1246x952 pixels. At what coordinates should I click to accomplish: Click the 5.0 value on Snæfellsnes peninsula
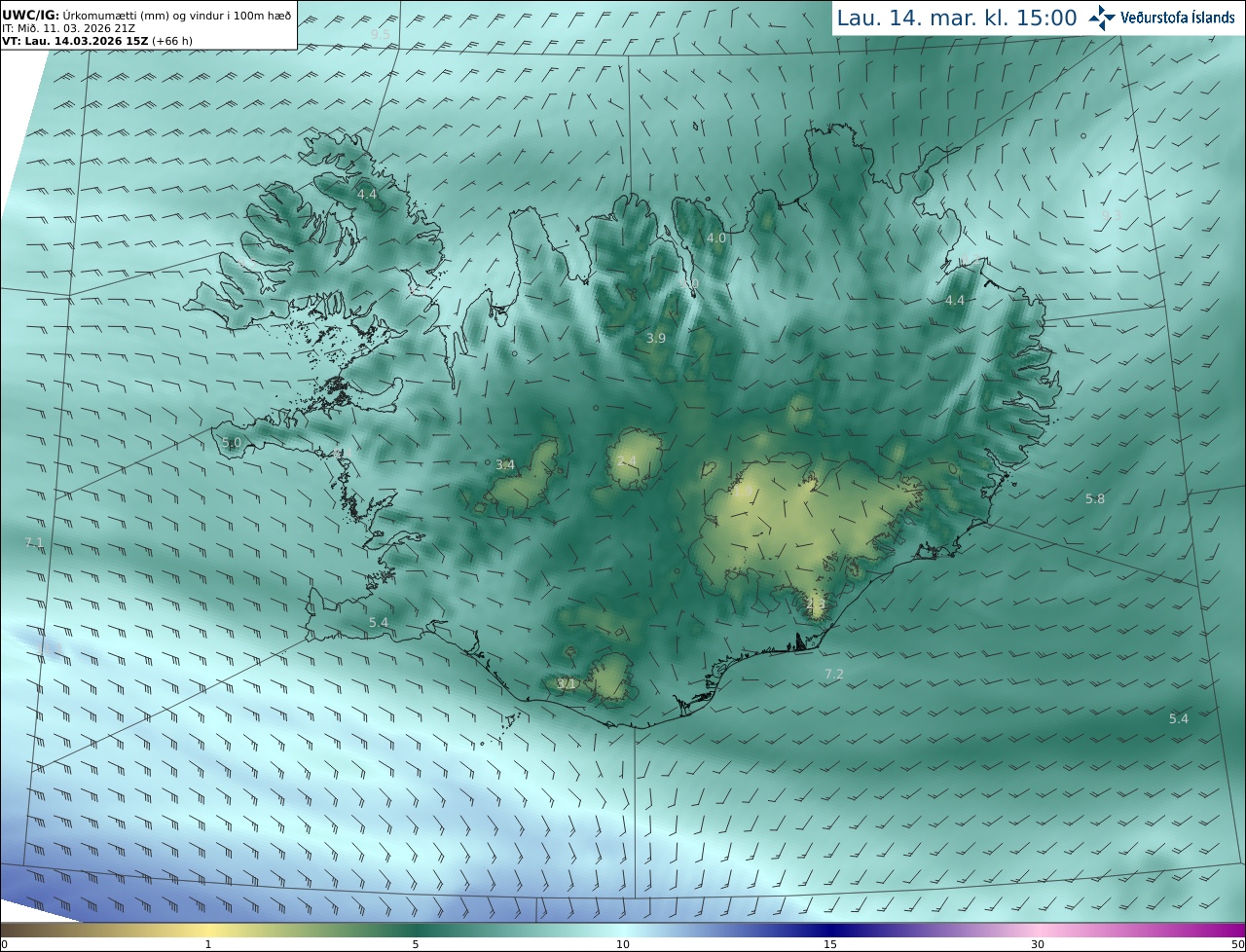tap(232, 442)
